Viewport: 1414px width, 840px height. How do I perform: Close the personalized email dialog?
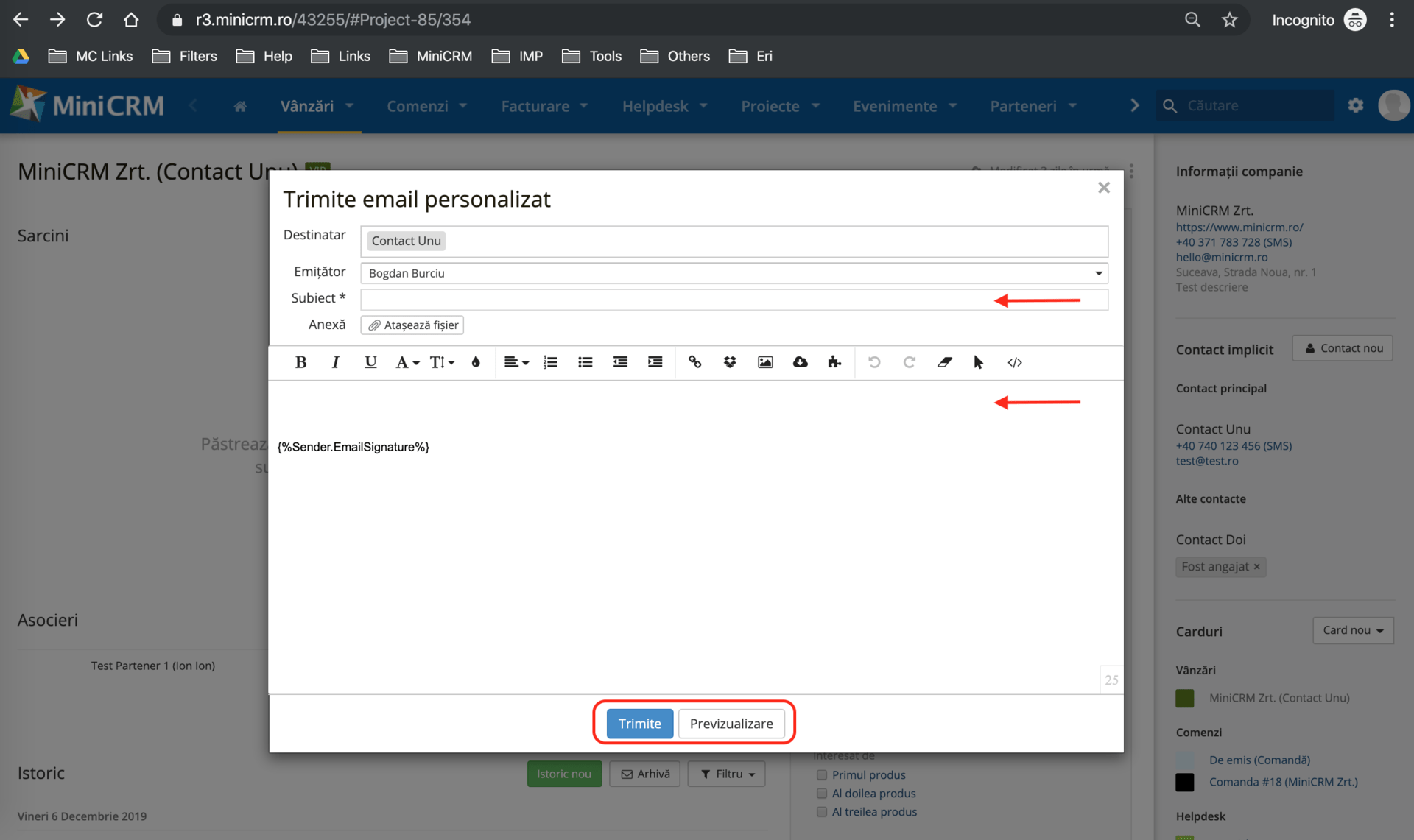click(x=1103, y=188)
